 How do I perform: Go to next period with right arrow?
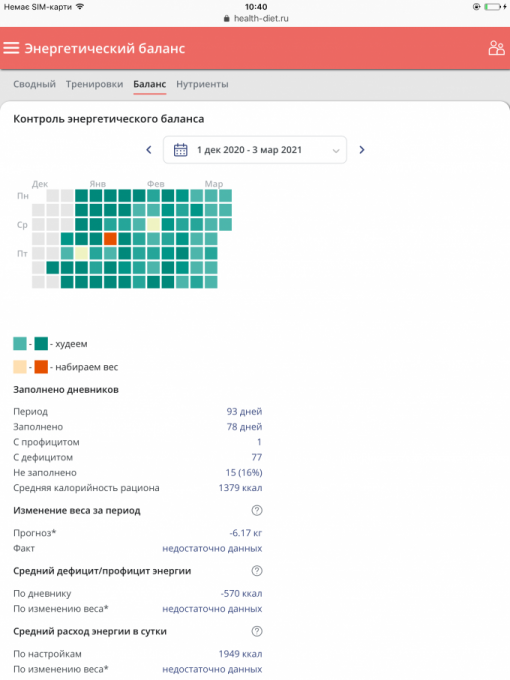(x=362, y=150)
